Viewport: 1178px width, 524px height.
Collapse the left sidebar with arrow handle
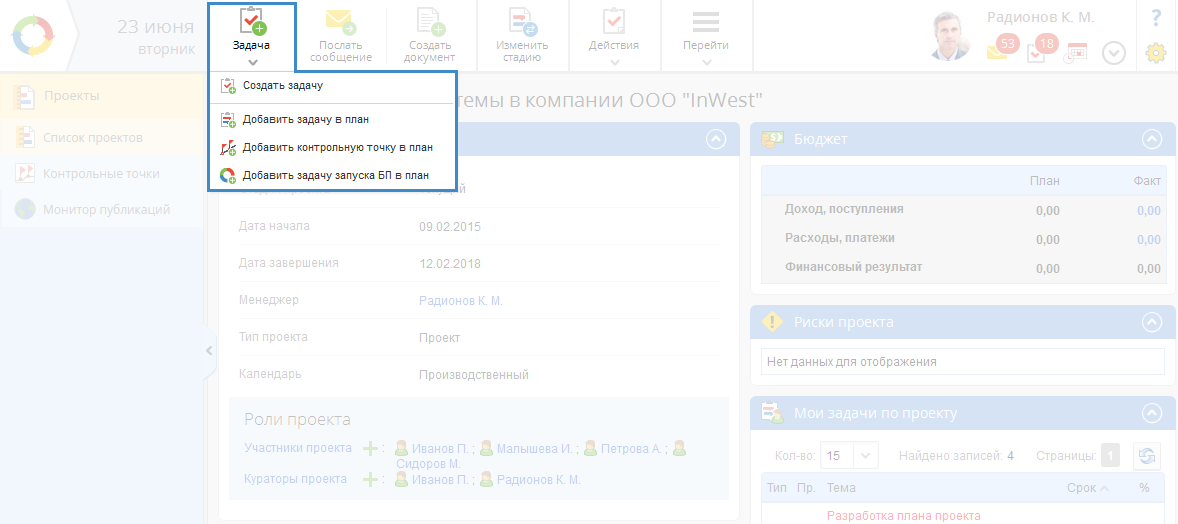pyautogui.click(x=209, y=351)
